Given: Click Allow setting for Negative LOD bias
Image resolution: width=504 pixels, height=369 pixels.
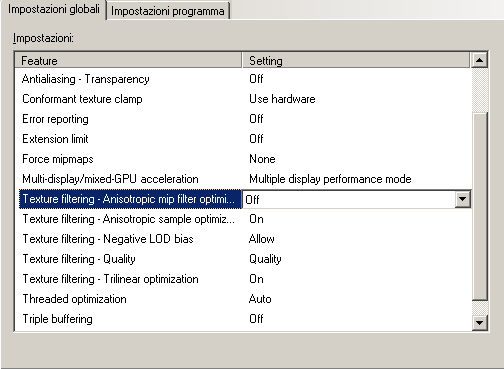Looking at the screenshot, I should [x=262, y=239].
